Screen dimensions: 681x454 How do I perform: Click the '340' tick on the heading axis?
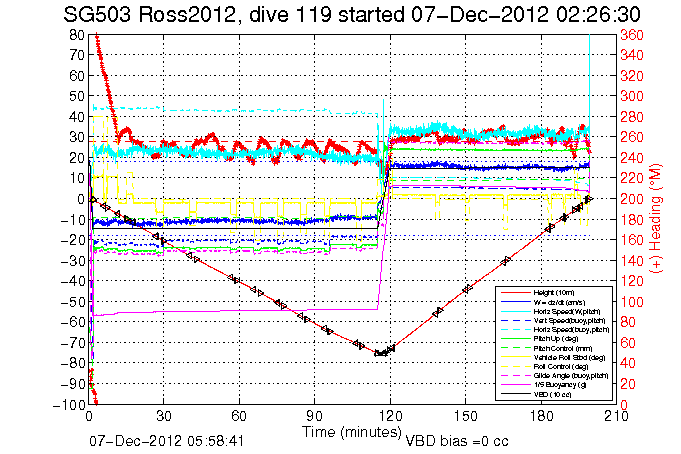point(632,55)
